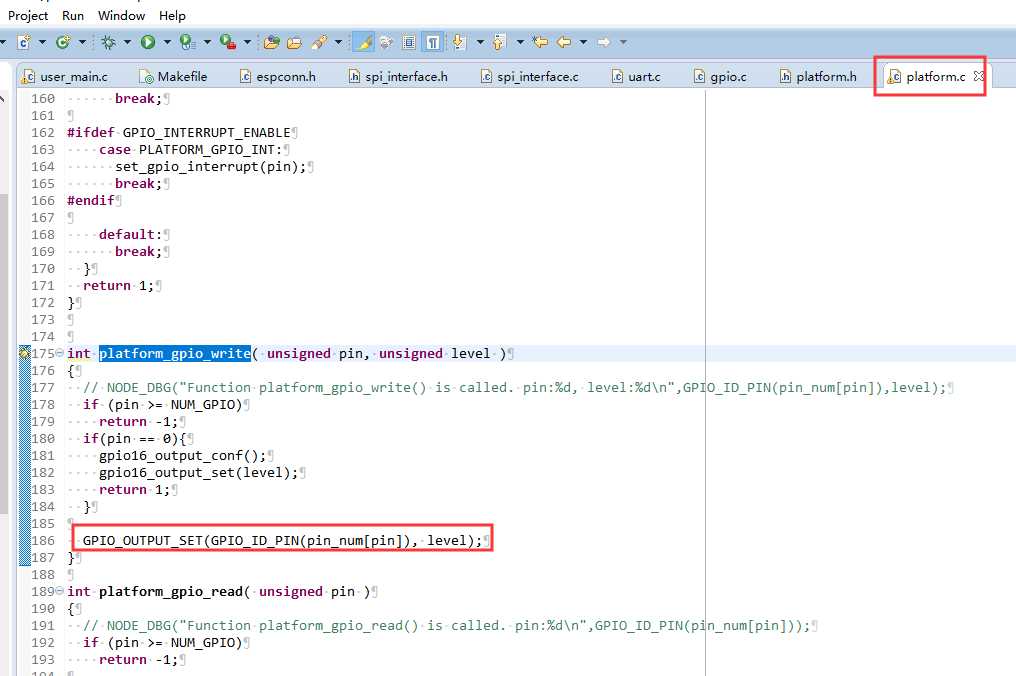Image resolution: width=1016 pixels, height=676 pixels.
Task: Click the Previous Annotation icon
Action: click(x=499, y=42)
